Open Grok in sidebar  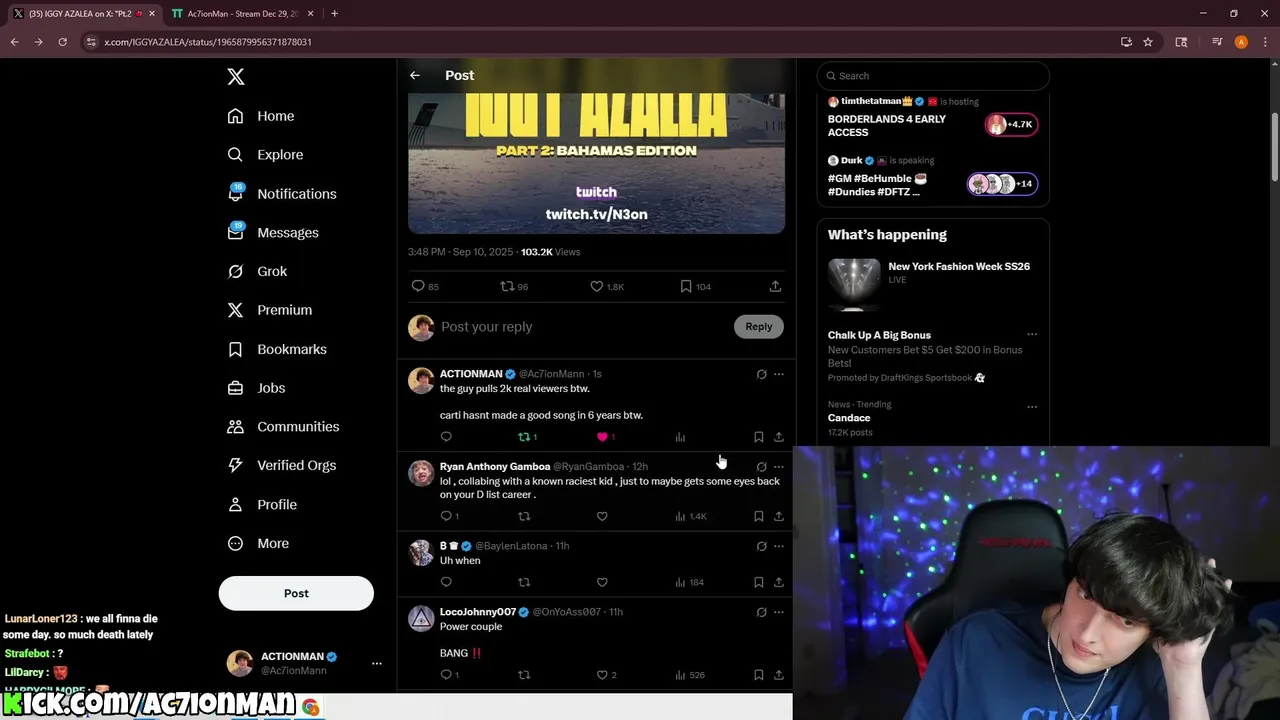[x=257, y=271]
